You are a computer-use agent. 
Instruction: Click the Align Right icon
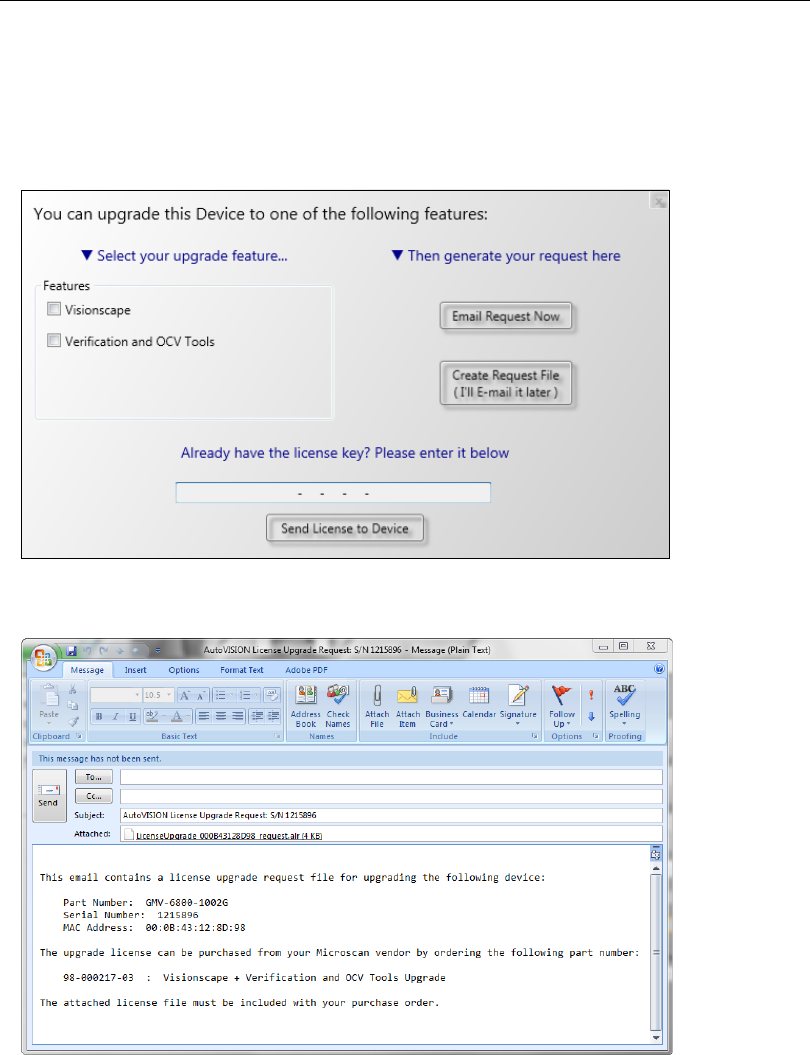point(237,716)
